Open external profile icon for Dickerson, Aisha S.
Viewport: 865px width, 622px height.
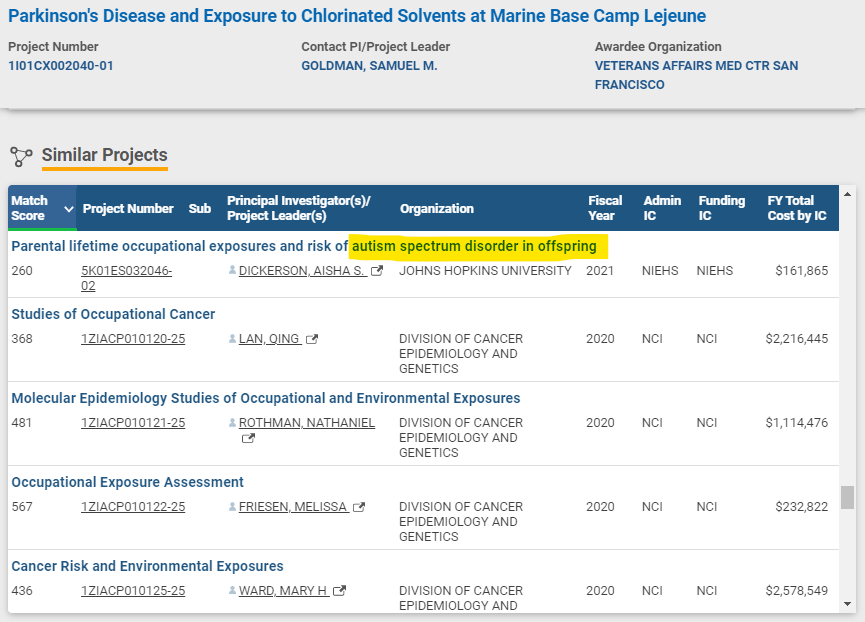377,271
